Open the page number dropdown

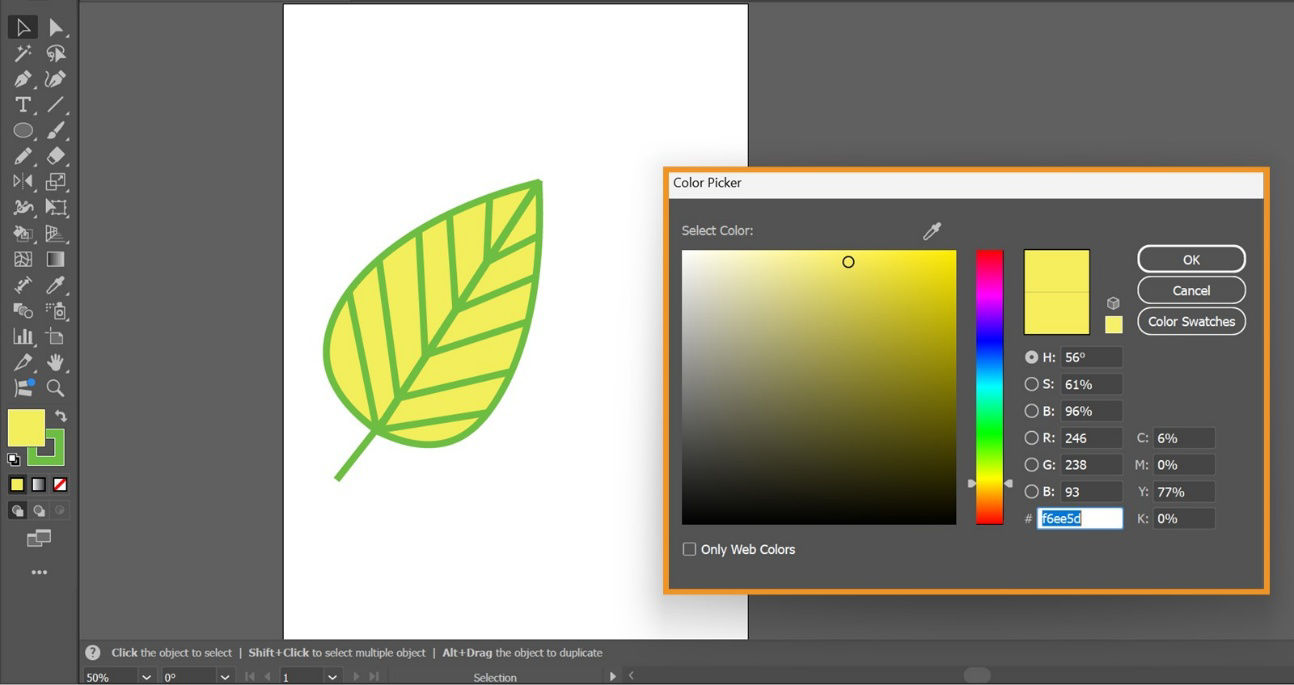tap(332, 677)
